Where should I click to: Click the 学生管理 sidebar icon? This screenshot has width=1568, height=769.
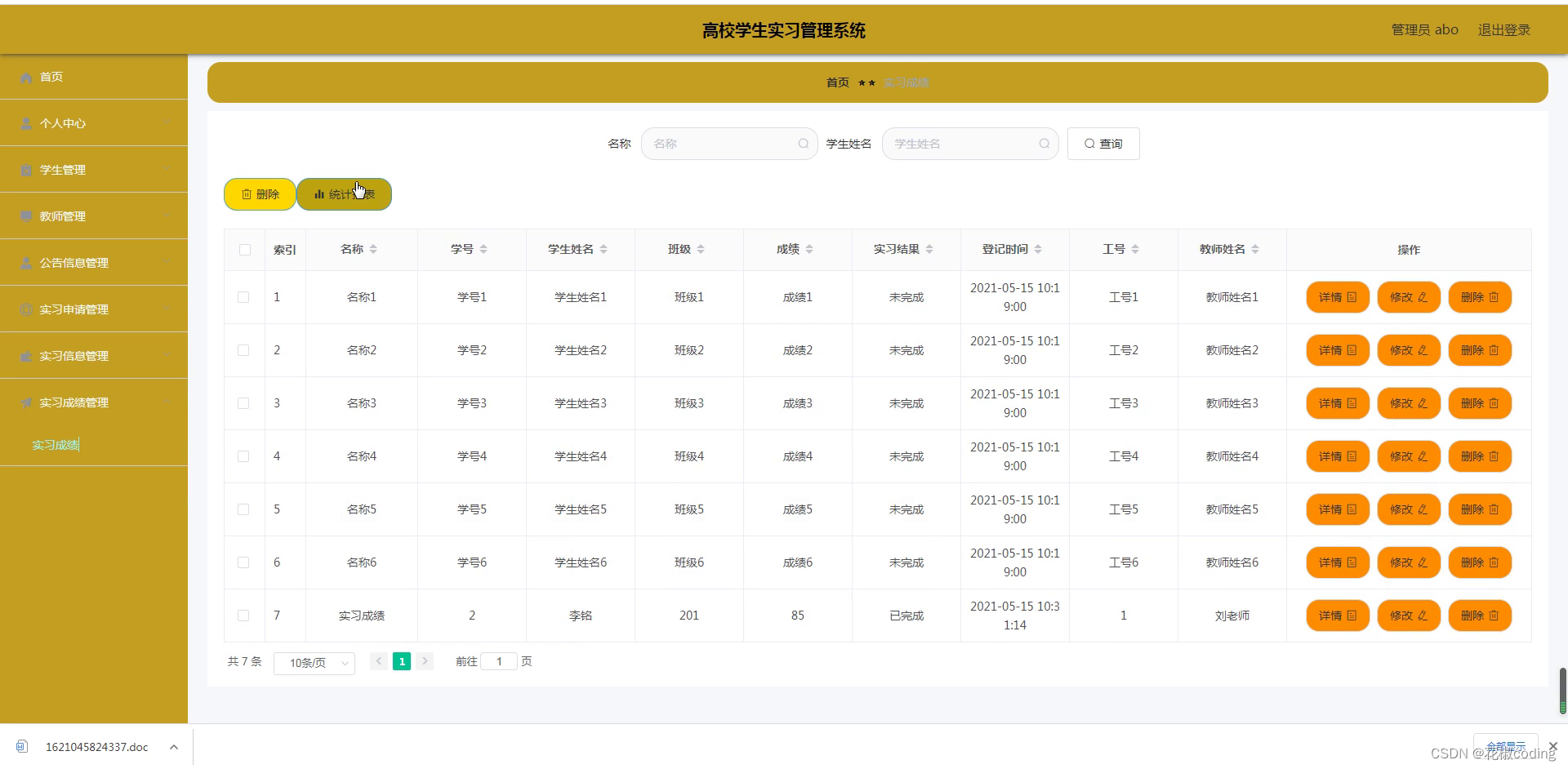click(25, 170)
